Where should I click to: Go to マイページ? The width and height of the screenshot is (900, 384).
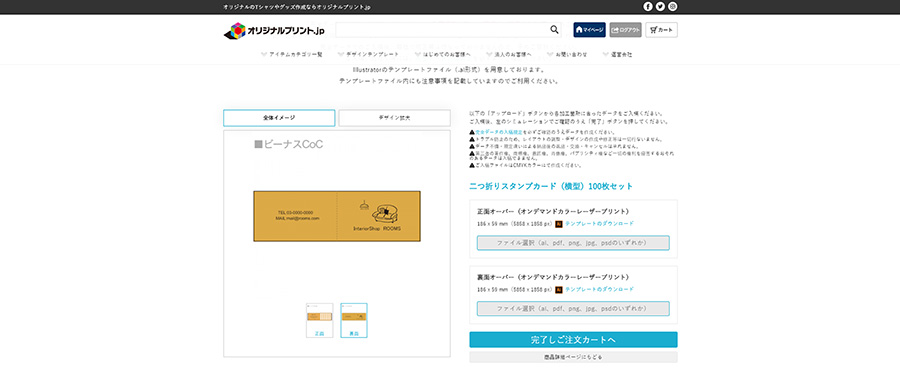[589, 30]
